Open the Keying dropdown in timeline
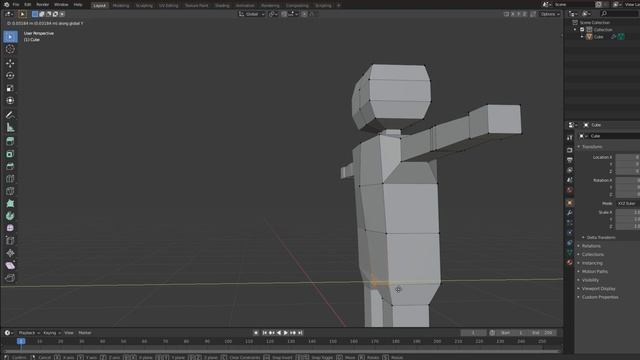Viewport: 640px width, 360px height. (x=52, y=333)
